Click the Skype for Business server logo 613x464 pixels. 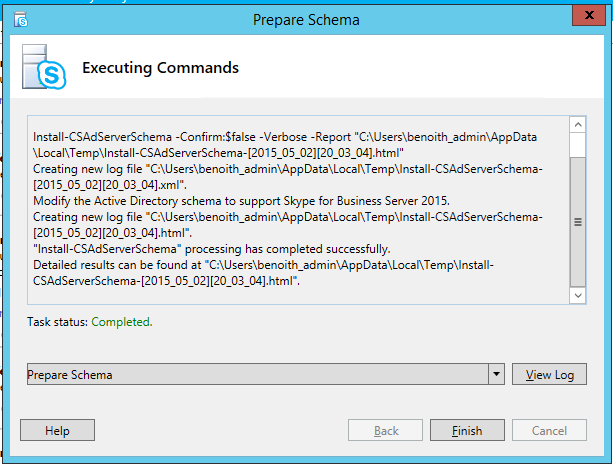(x=42, y=68)
